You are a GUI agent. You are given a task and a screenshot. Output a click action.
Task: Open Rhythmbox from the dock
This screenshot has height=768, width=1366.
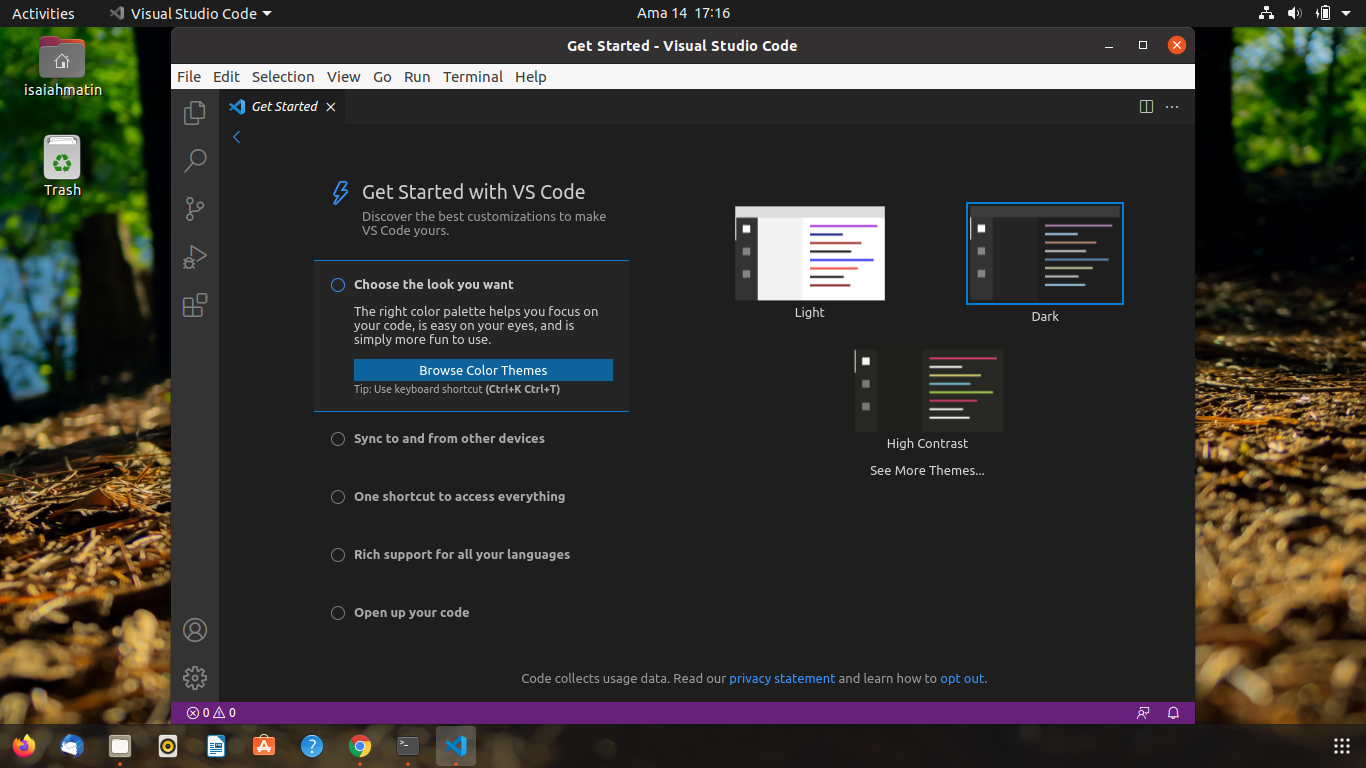[168, 746]
